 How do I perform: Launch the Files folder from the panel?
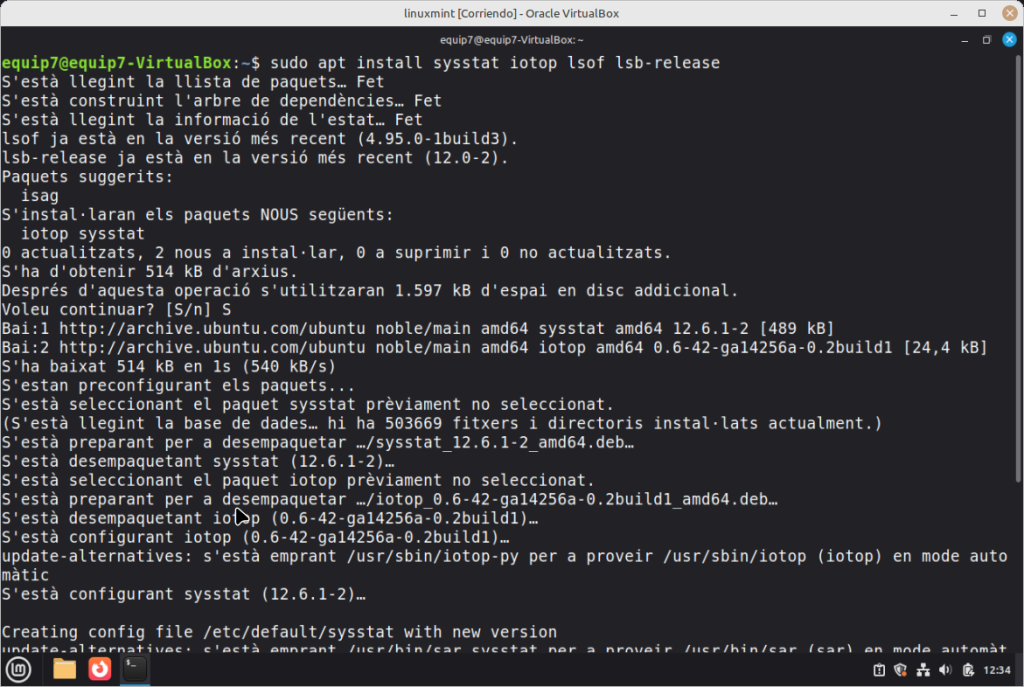pos(64,668)
